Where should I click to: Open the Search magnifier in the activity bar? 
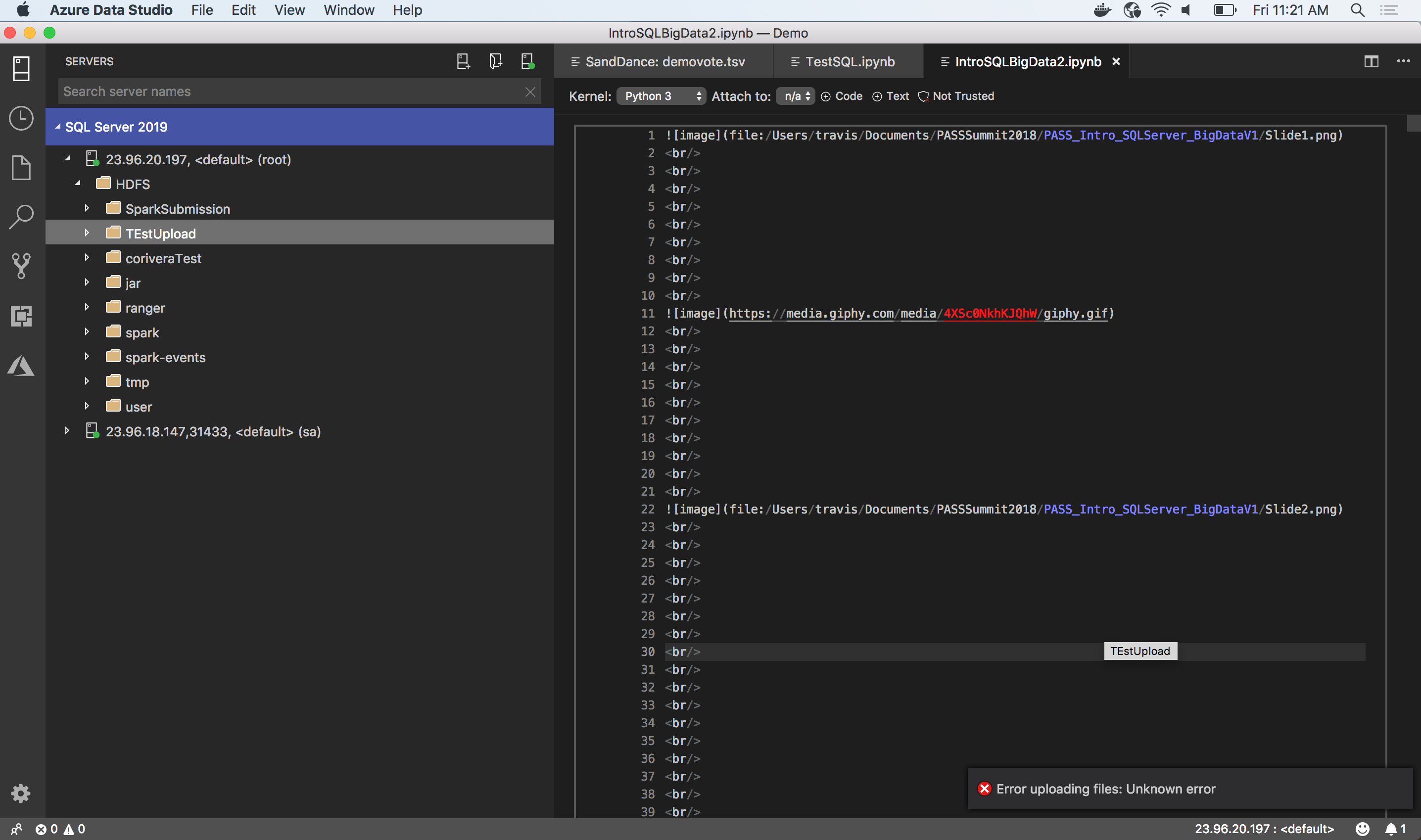tap(21, 217)
